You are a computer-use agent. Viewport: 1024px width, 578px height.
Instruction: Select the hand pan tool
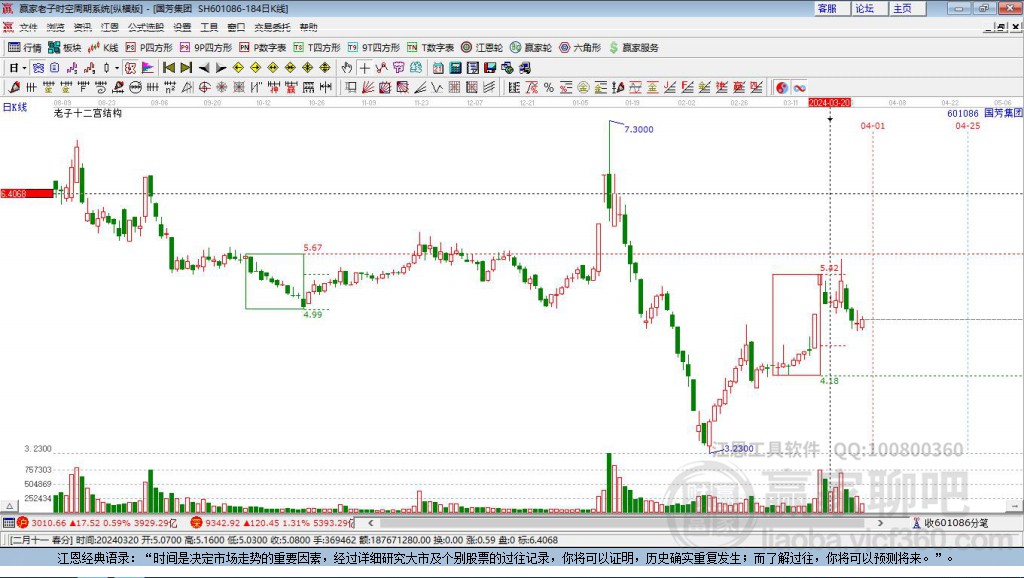(346, 68)
